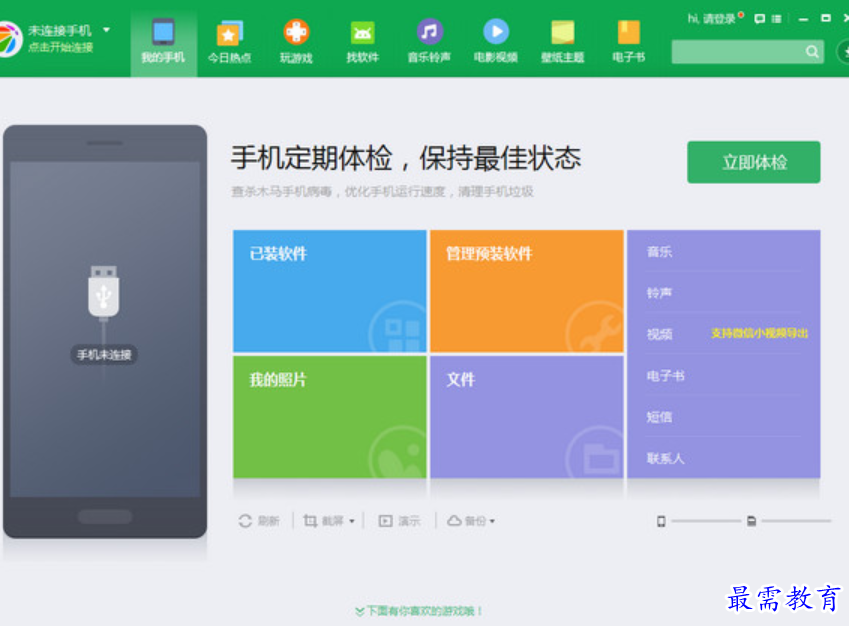Click the 刷新 refresh icon
The image size is (849, 630).
coord(245,521)
